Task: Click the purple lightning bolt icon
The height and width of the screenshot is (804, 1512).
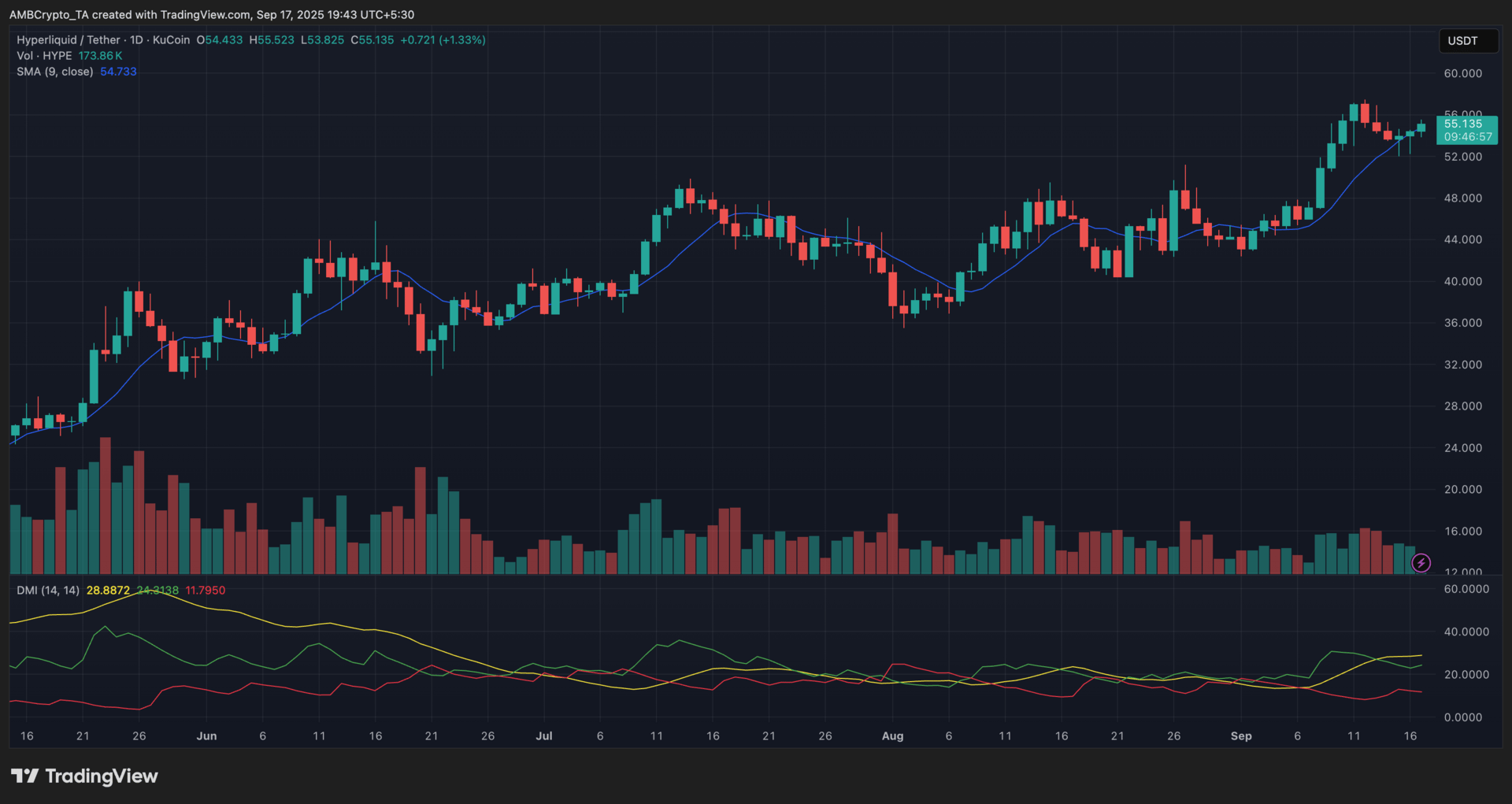Action: point(1421,562)
